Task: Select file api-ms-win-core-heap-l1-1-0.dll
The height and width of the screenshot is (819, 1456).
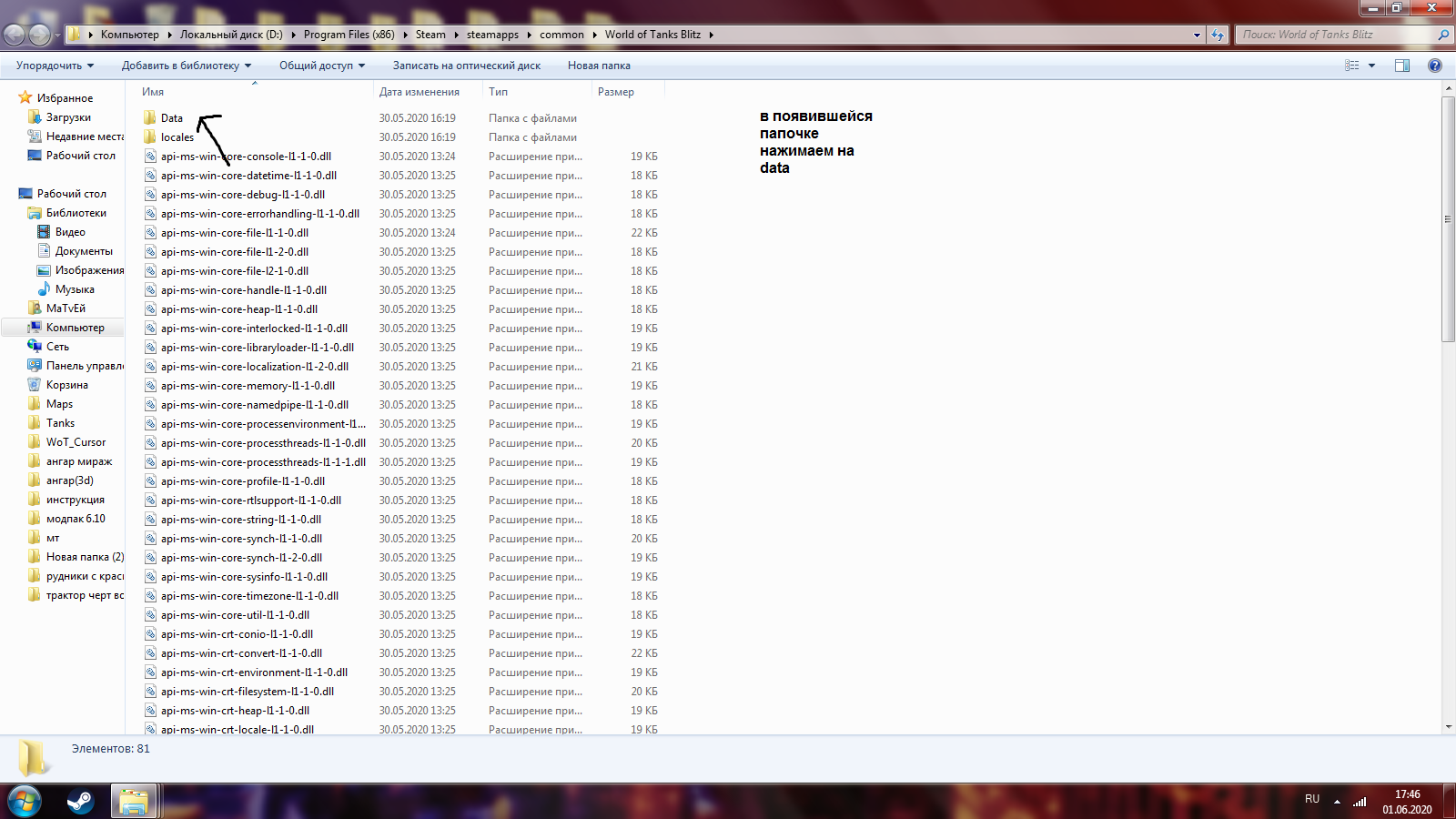Action: 239,309
